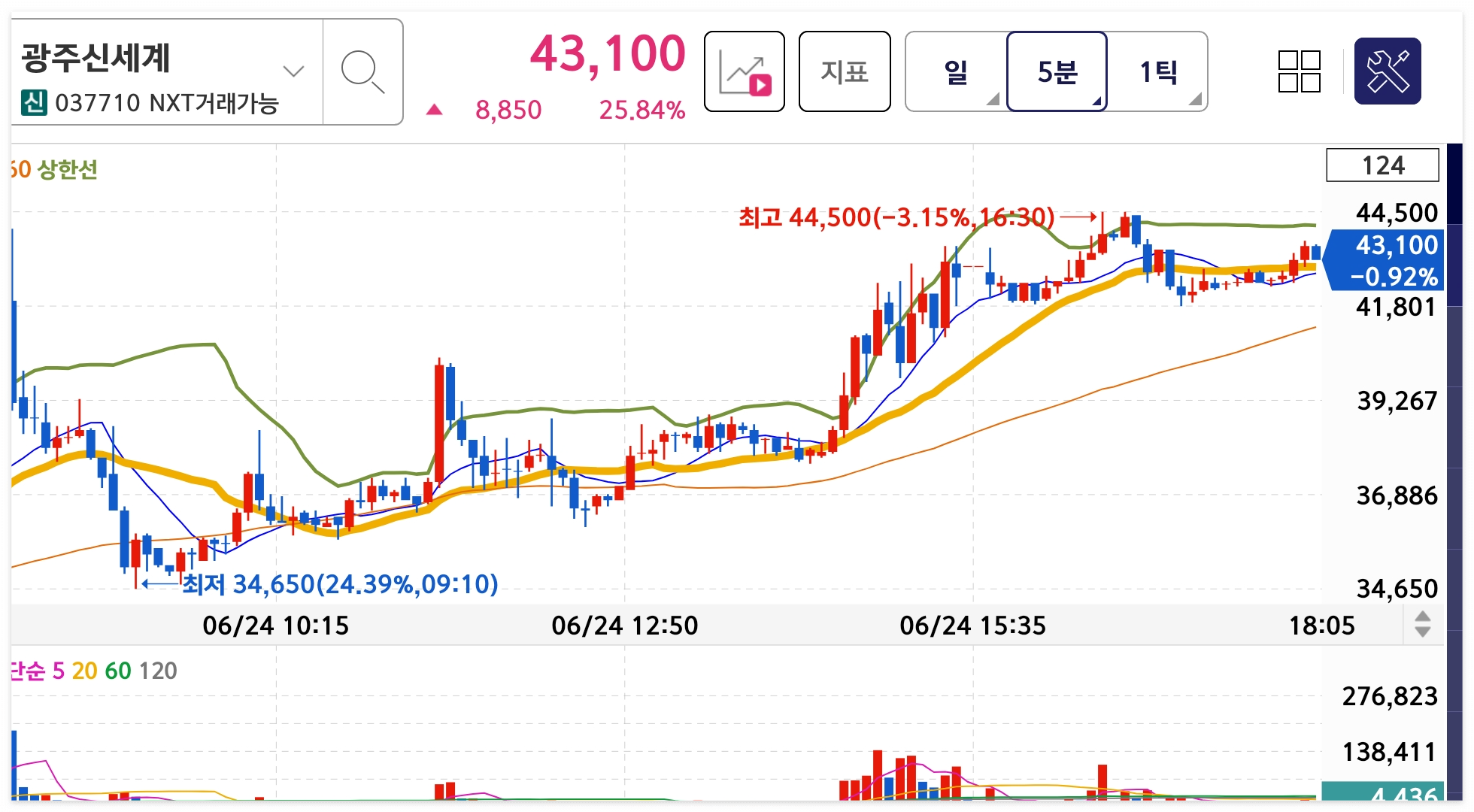The height and width of the screenshot is (812, 1474).
Task: Click the 36,886 price axis label
Action: 1397,495
